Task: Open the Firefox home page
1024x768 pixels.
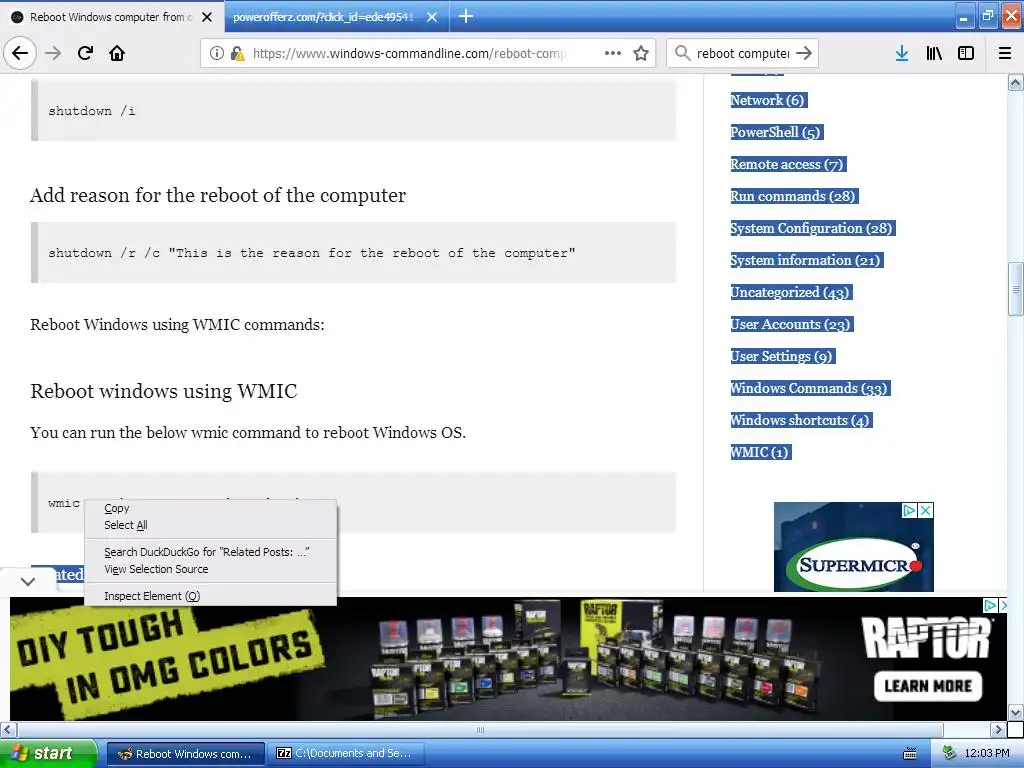Action: click(117, 53)
